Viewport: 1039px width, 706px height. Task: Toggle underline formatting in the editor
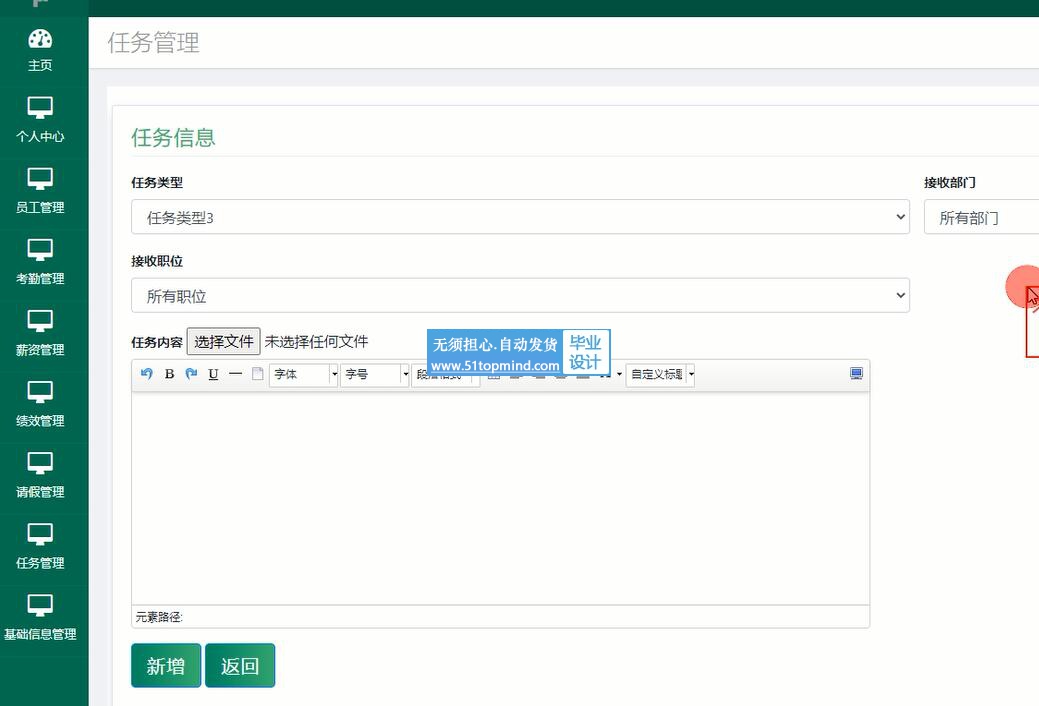(x=213, y=374)
